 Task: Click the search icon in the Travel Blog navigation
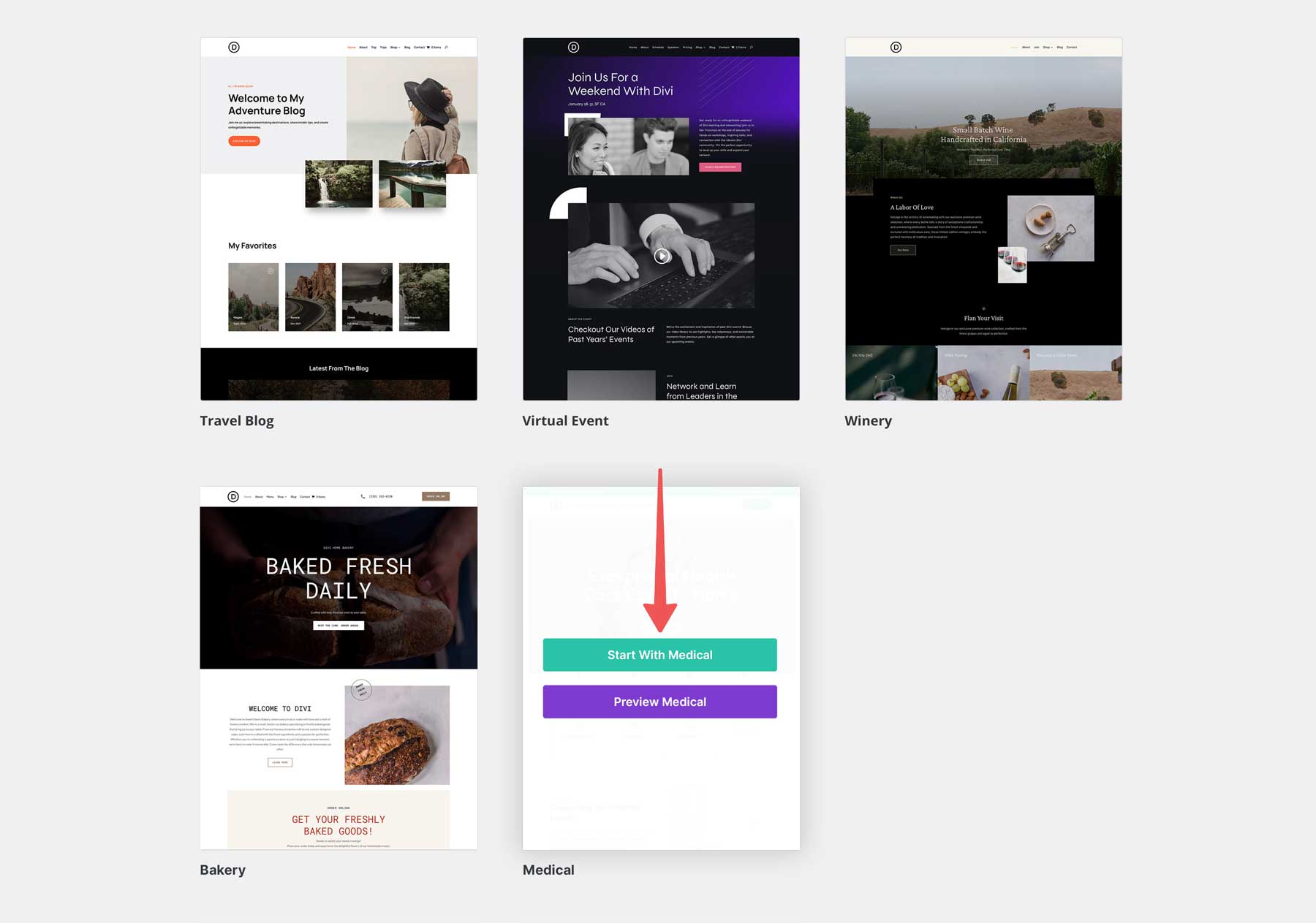tap(446, 47)
